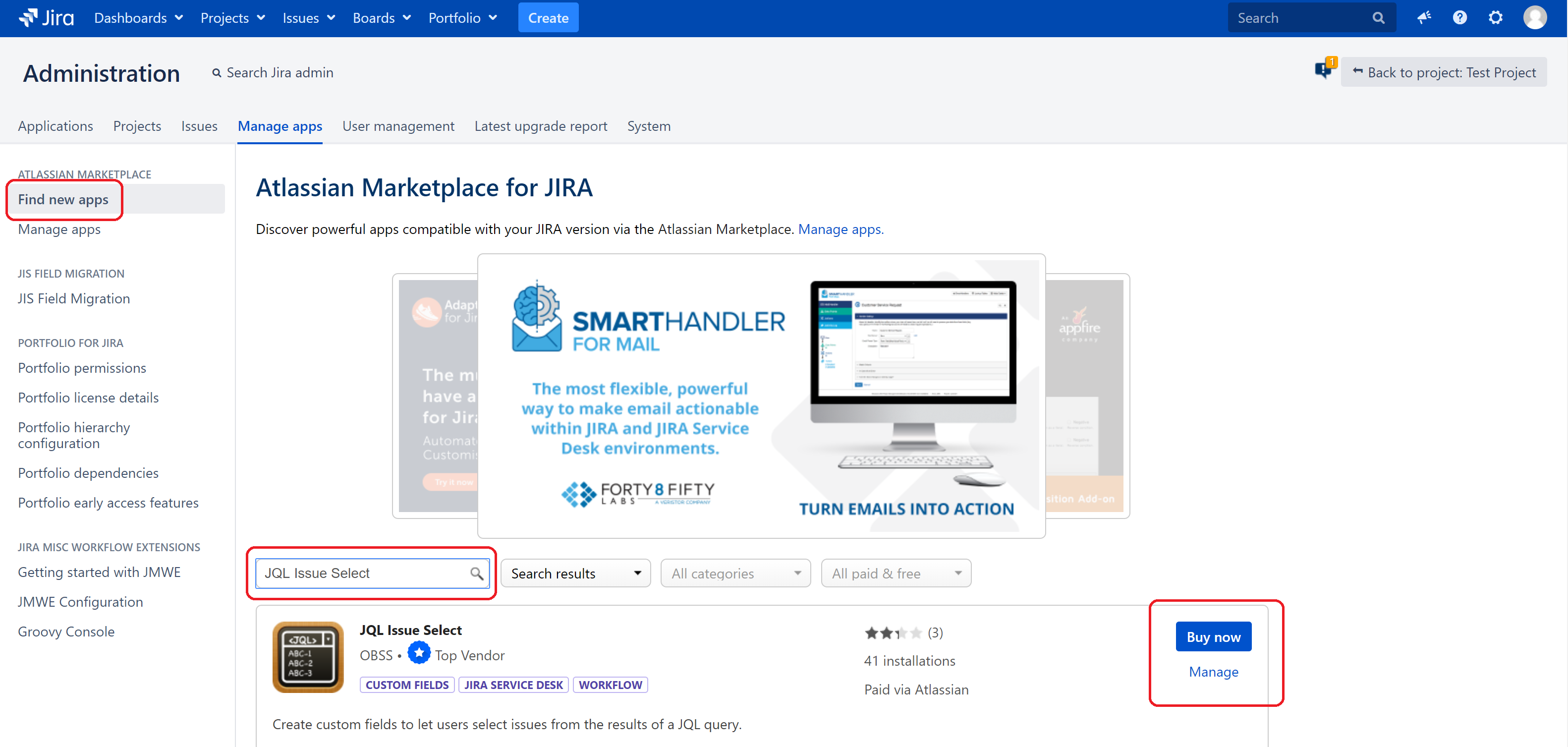The width and height of the screenshot is (1568, 747).
Task: Click the JQL Issue Select search field
Action: 363,574
